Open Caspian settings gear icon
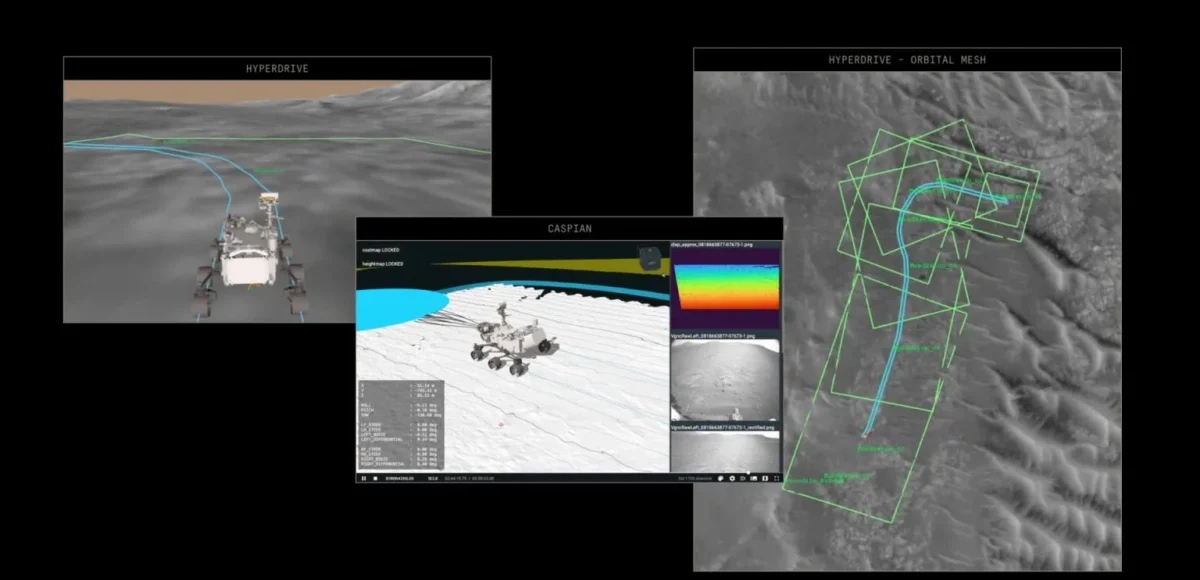The height and width of the screenshot is (580, 1200). point(733,478)
